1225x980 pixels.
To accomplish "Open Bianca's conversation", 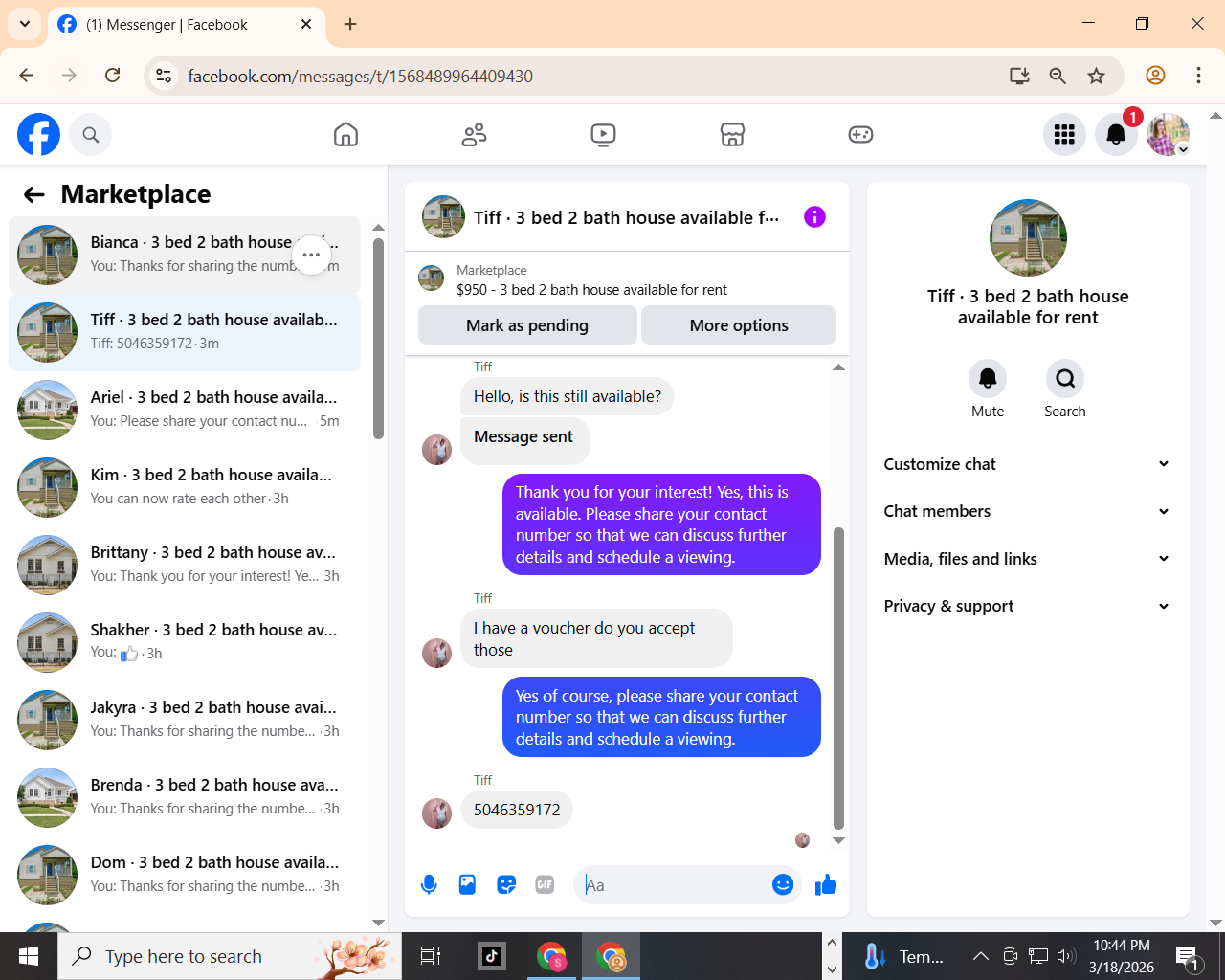I will click(x=185, y=255).
